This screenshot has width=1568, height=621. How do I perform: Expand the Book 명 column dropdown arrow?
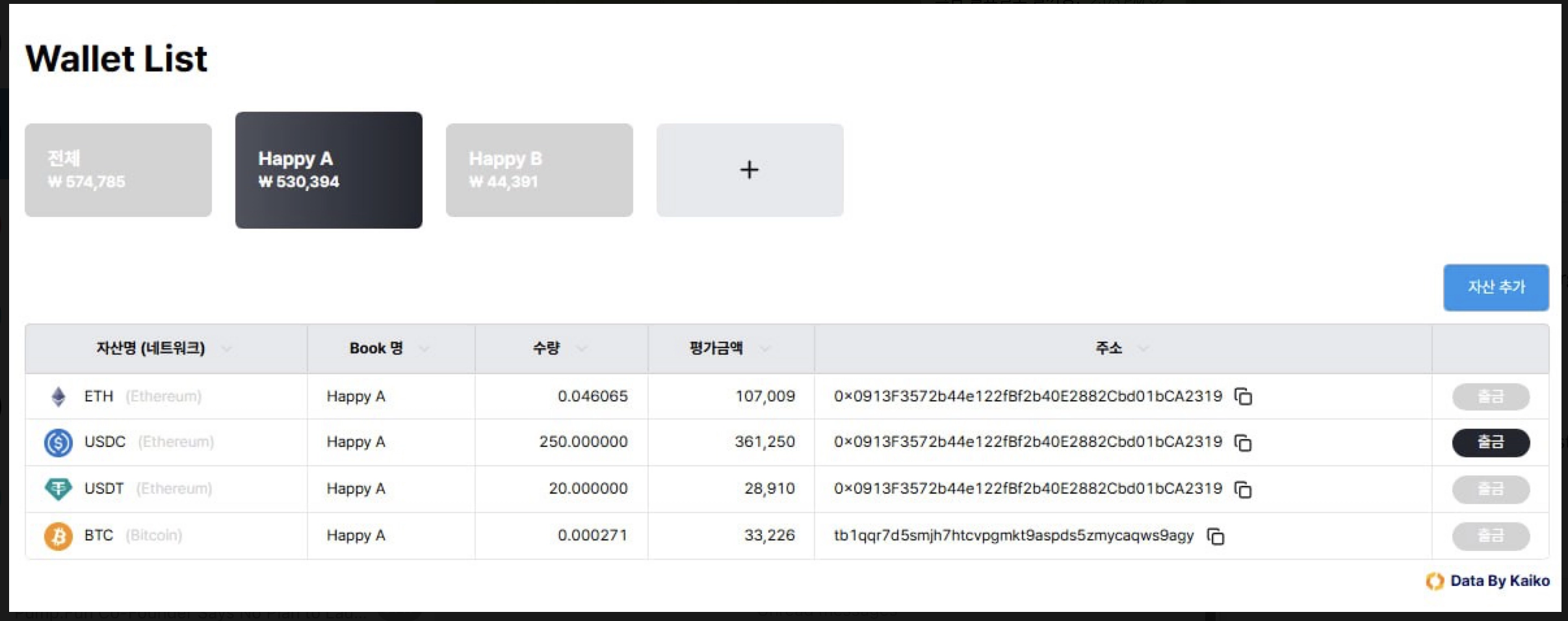[424, 349]
